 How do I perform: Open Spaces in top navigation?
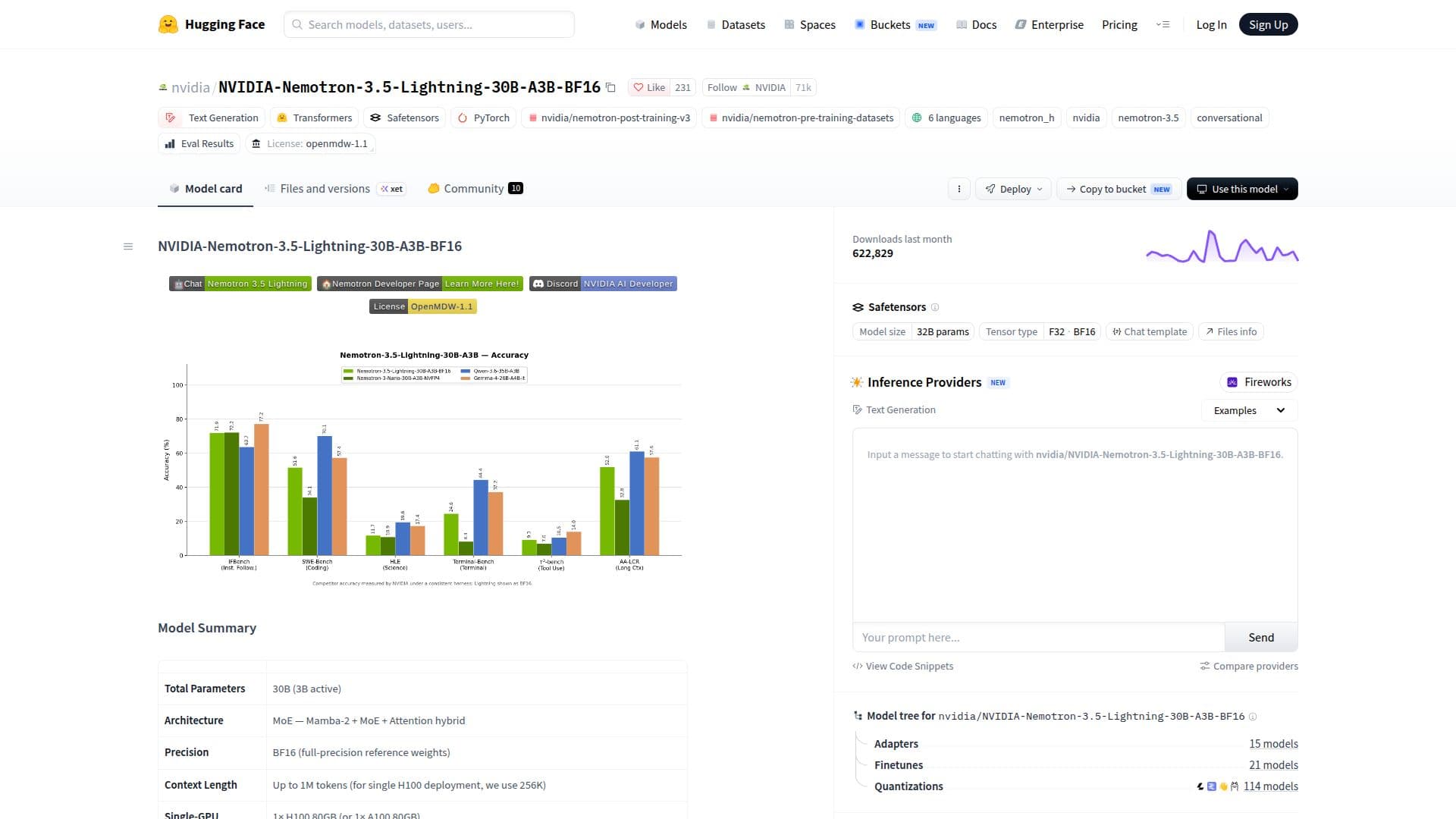coord(810,24)
